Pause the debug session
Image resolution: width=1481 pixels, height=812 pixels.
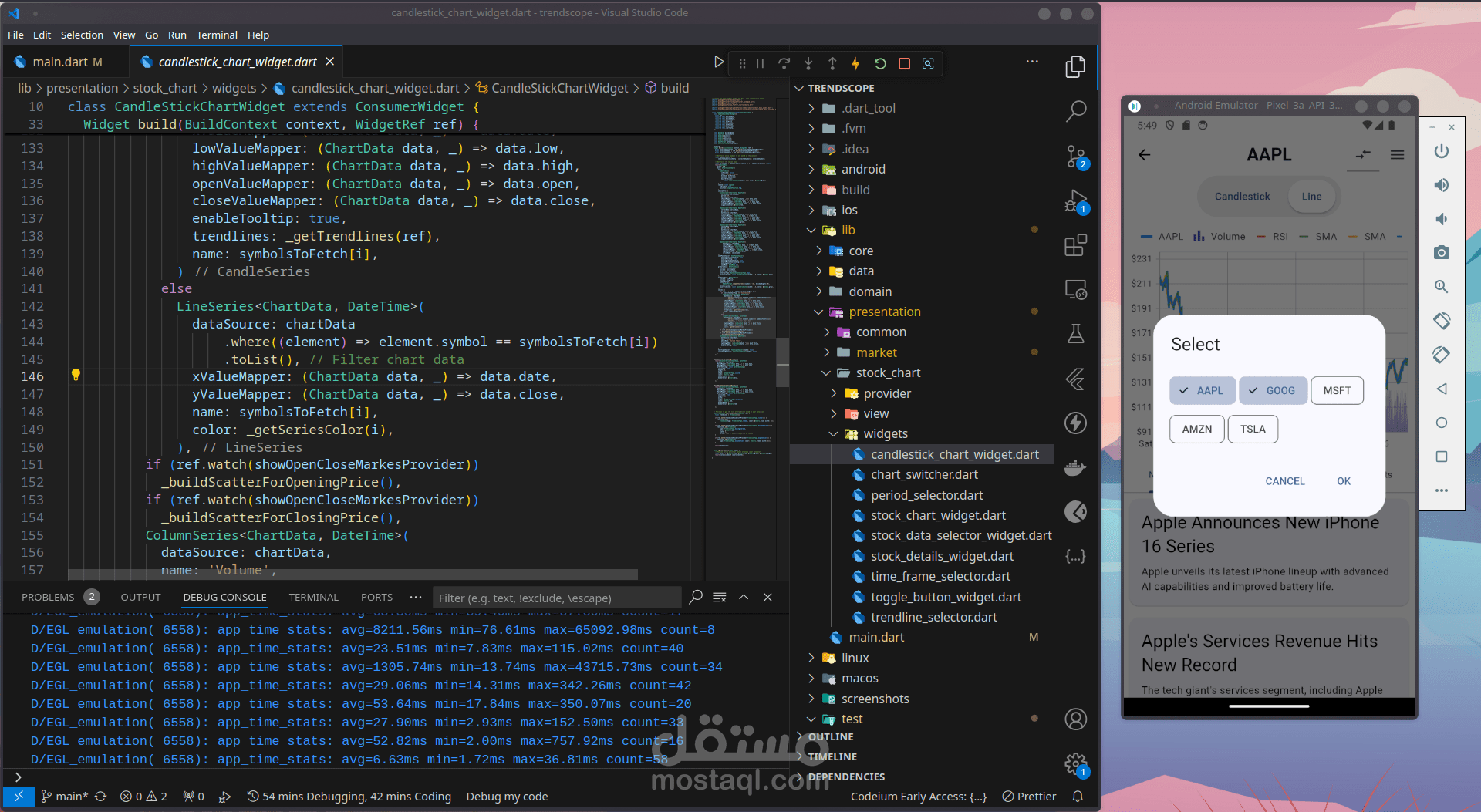point(760,63)
